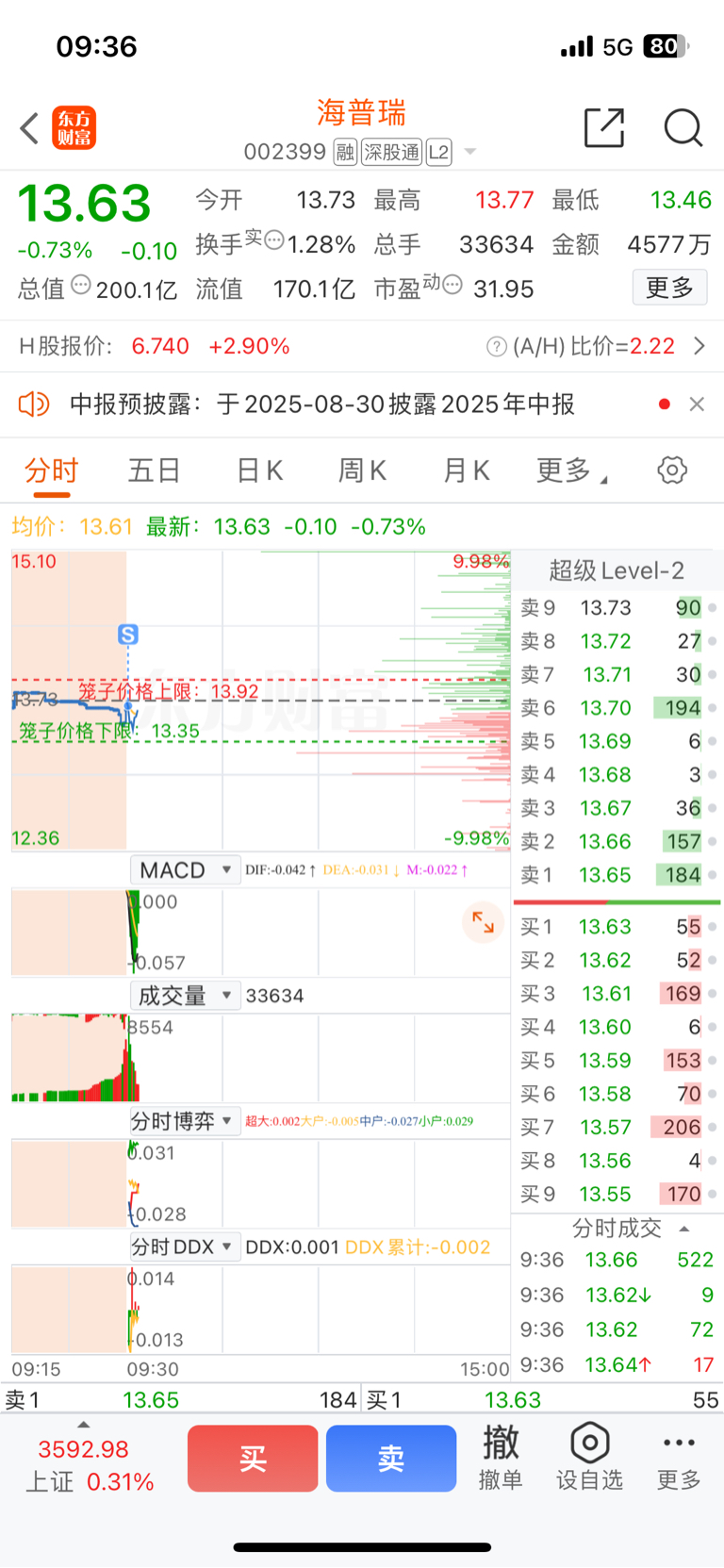
Task: Switch to the 月K tab
Action: pyautogui.click(x=467, y=470)
